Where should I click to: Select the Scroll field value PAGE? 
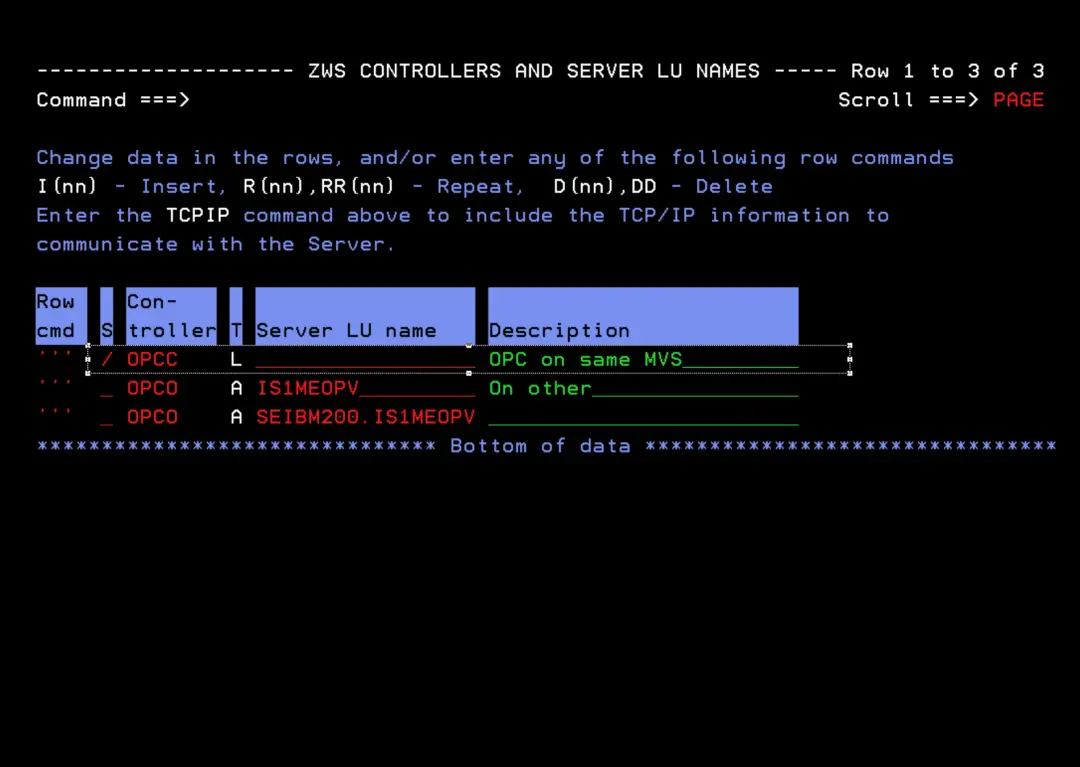1018,100
